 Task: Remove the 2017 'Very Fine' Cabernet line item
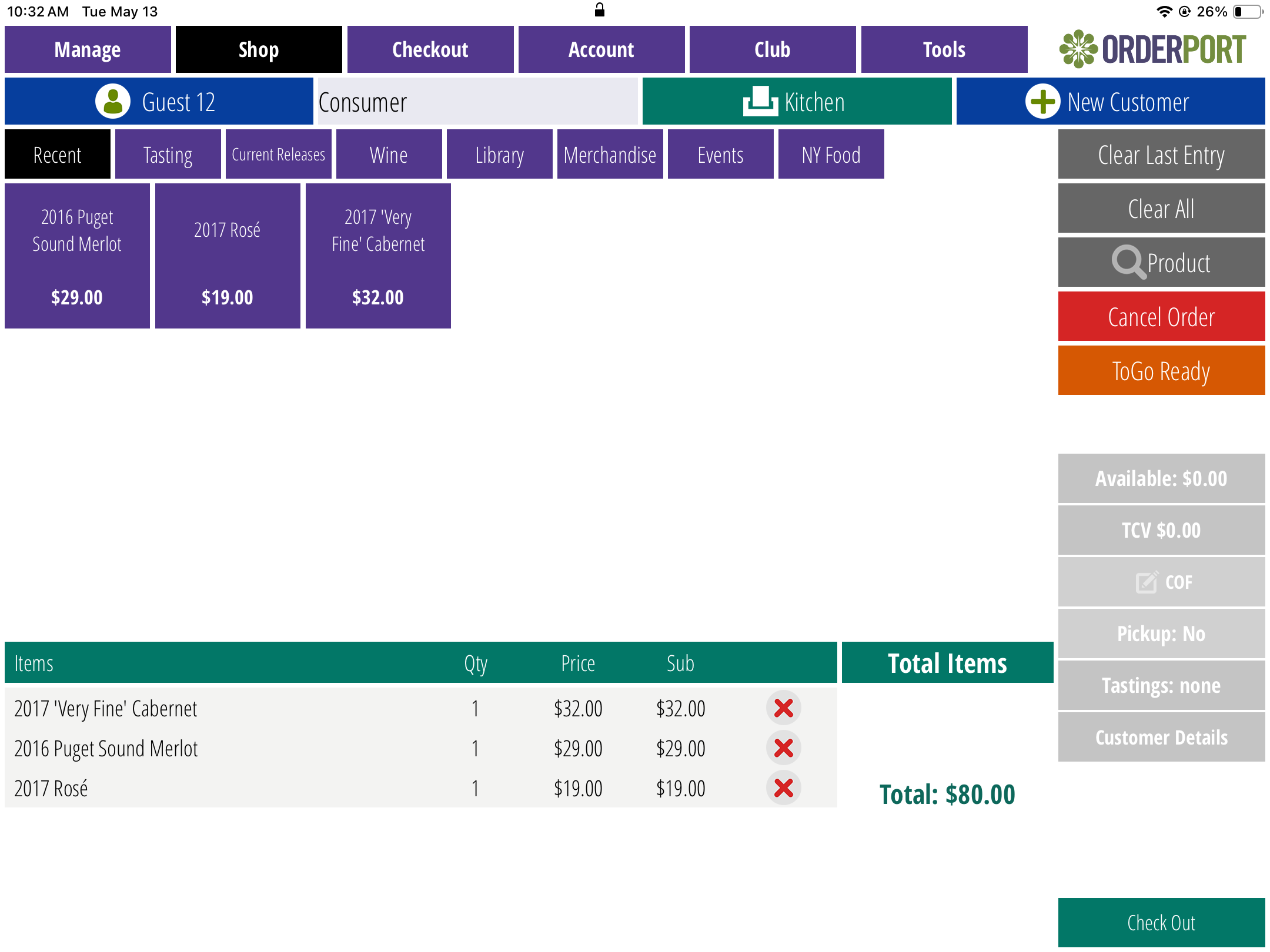pos(783,708)
